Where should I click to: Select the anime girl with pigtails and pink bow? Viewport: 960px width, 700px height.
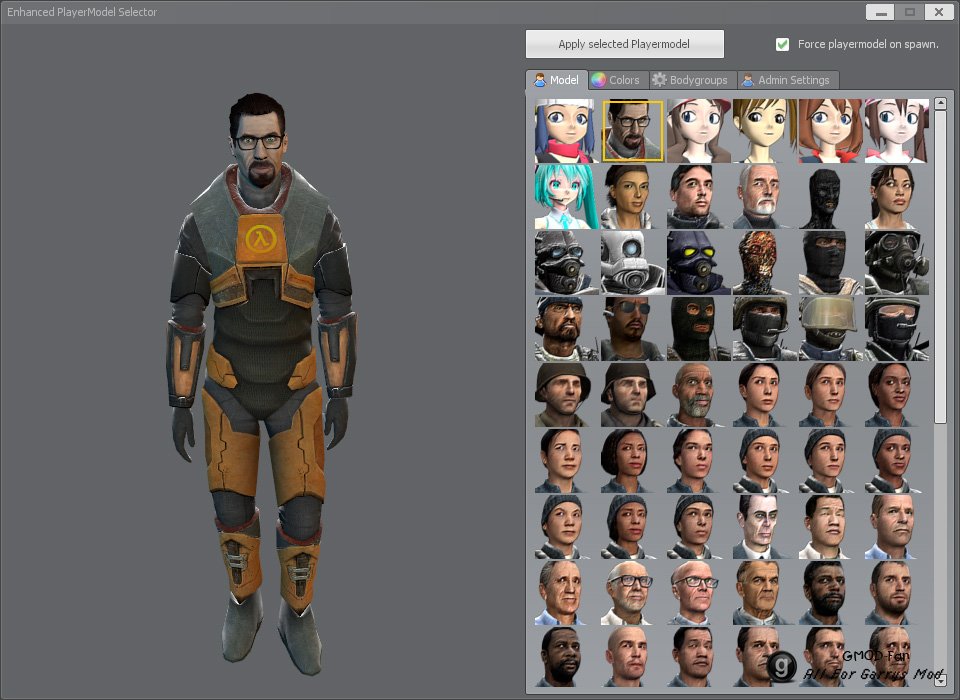point(896,131)
